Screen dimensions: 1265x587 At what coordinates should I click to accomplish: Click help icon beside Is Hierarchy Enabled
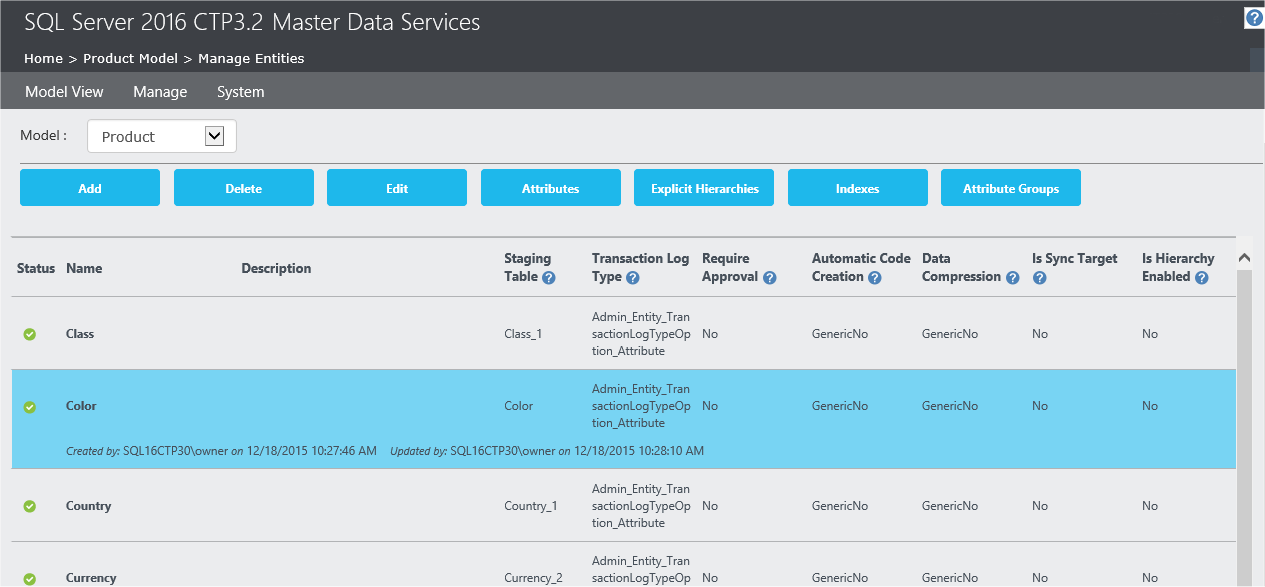(1202, 278)
